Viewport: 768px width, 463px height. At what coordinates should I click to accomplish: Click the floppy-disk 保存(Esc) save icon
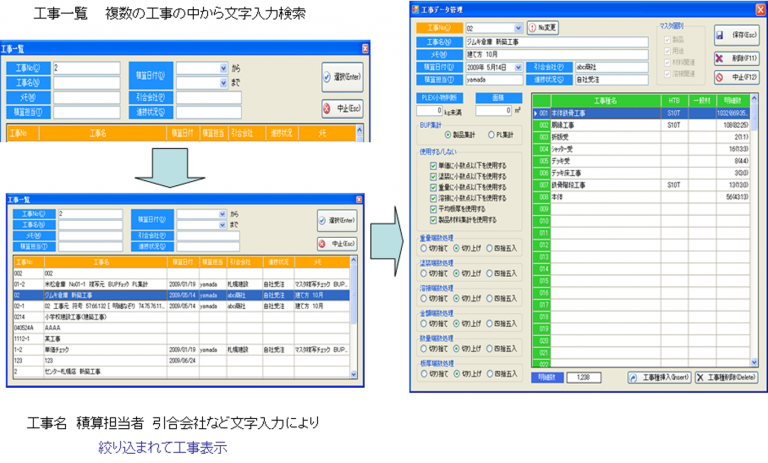[x=720, y=35]
